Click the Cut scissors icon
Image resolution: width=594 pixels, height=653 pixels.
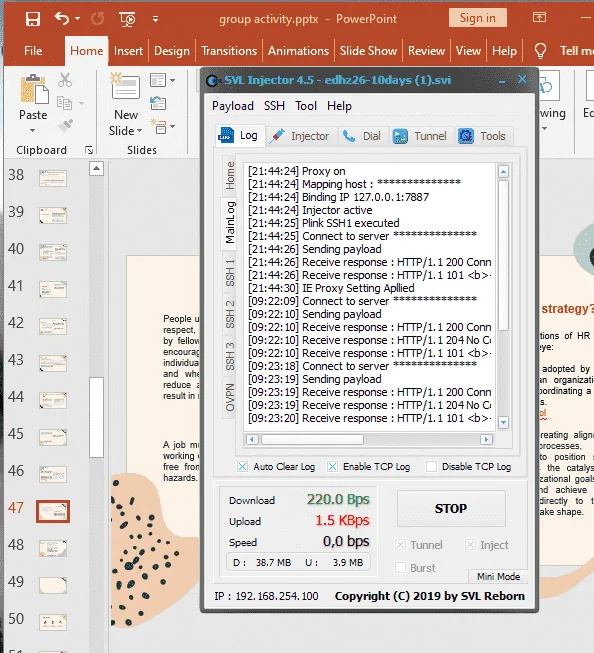pyautogui.click(x=65, y=80)
